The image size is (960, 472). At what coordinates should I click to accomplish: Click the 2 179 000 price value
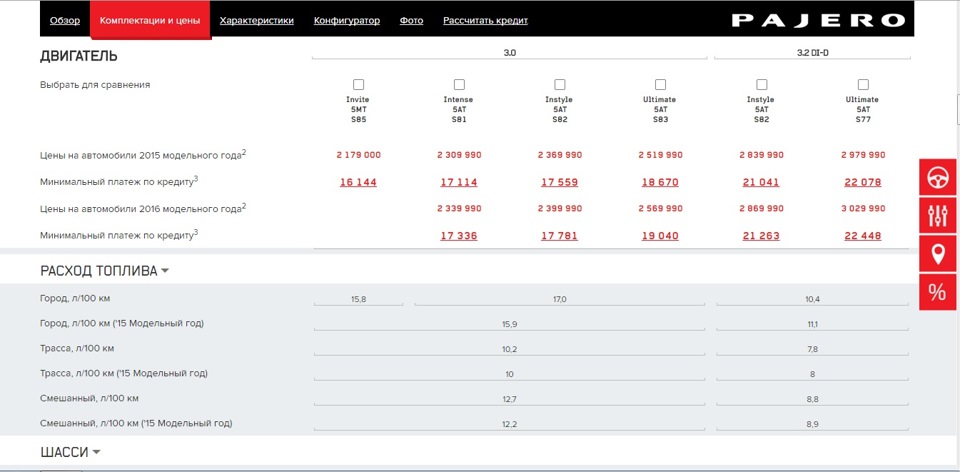(x=358, y=155)
